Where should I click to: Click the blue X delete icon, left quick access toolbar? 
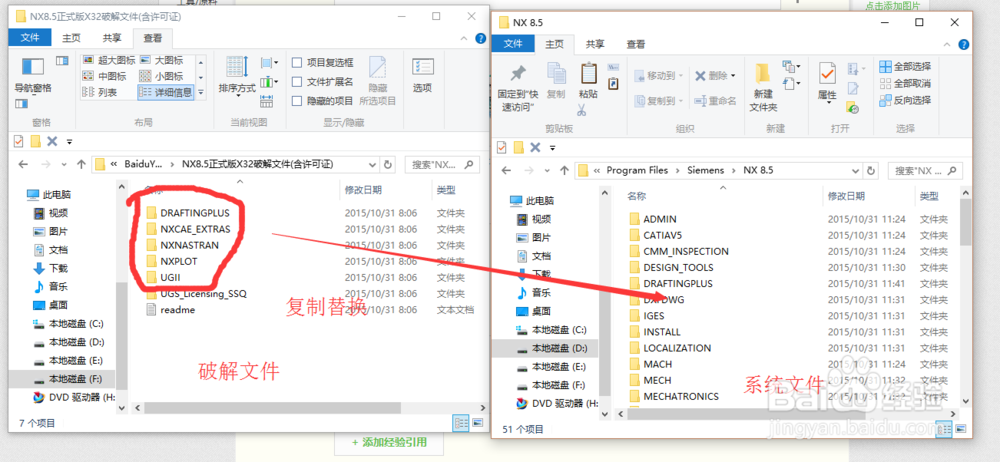[52, 141]
